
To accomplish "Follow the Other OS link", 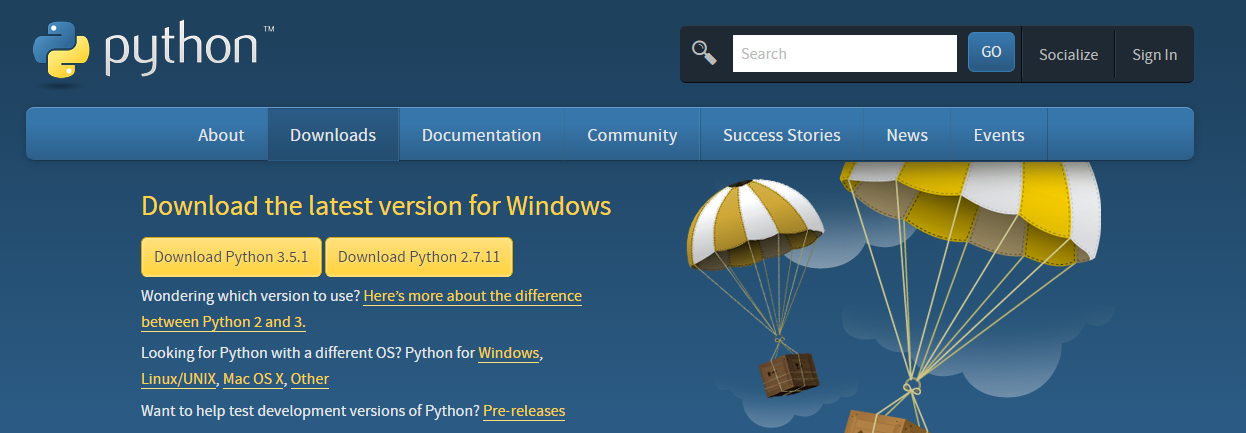I will pyautogui.click(x=310, y=380).
